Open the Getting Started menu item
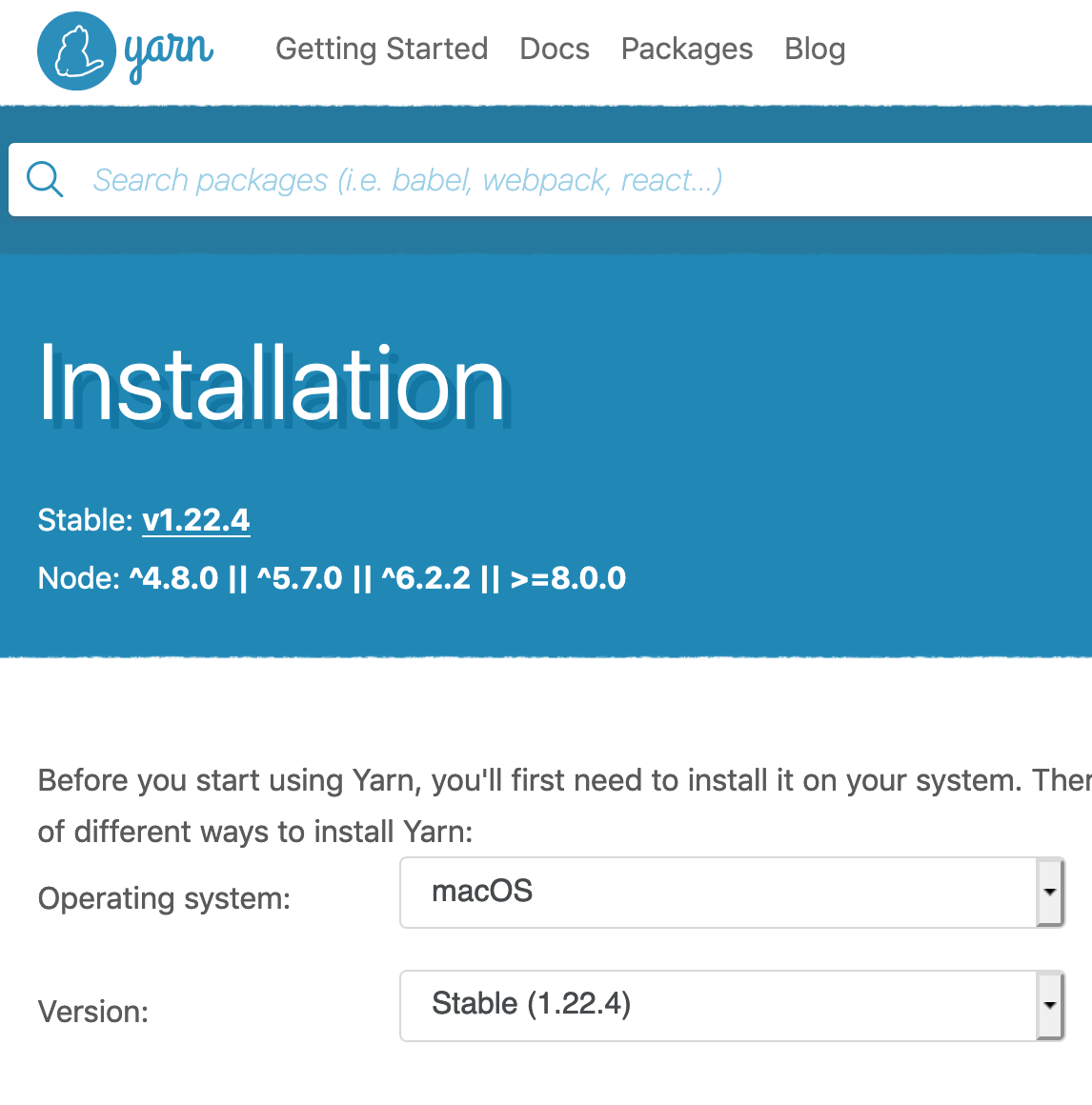The height and width of the screenshot is (1105, 1092). tap(381, 49)
